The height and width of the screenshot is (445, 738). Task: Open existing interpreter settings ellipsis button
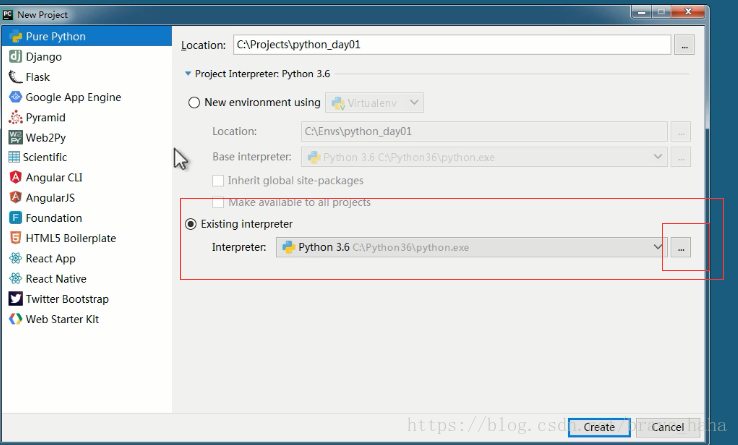681,248
